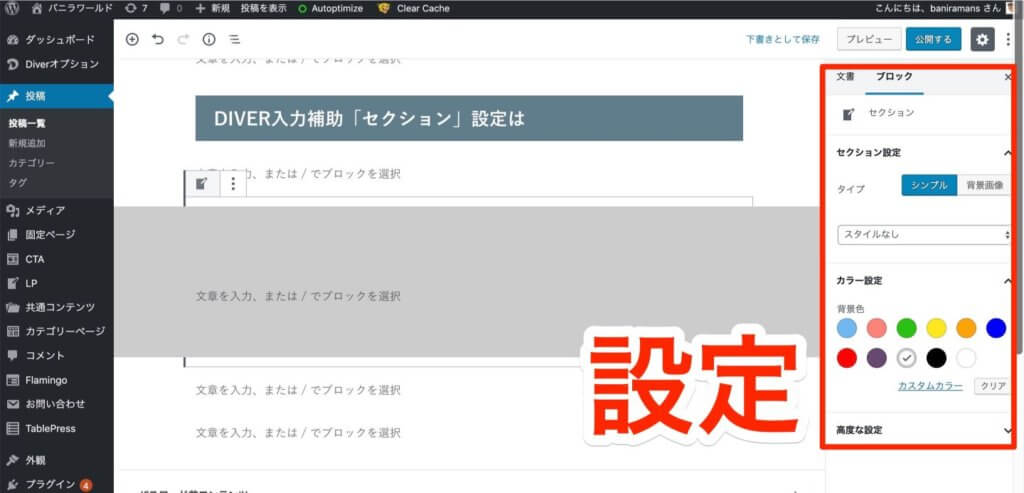Select 投稿 menu in sidebar
This screenshot has width=1024, height=493.
[x=57, y=96]
